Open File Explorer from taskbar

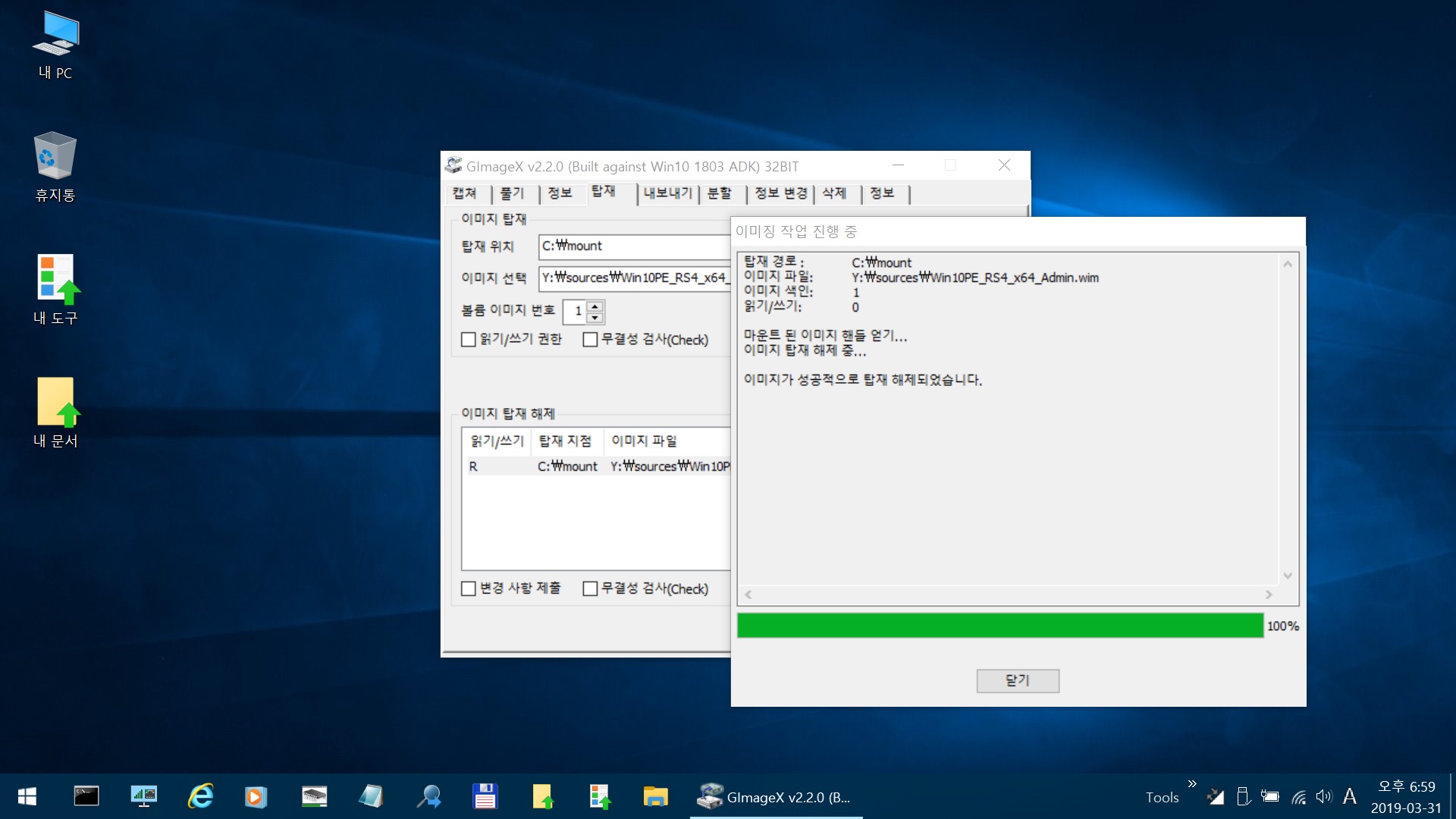click(656, 796)
